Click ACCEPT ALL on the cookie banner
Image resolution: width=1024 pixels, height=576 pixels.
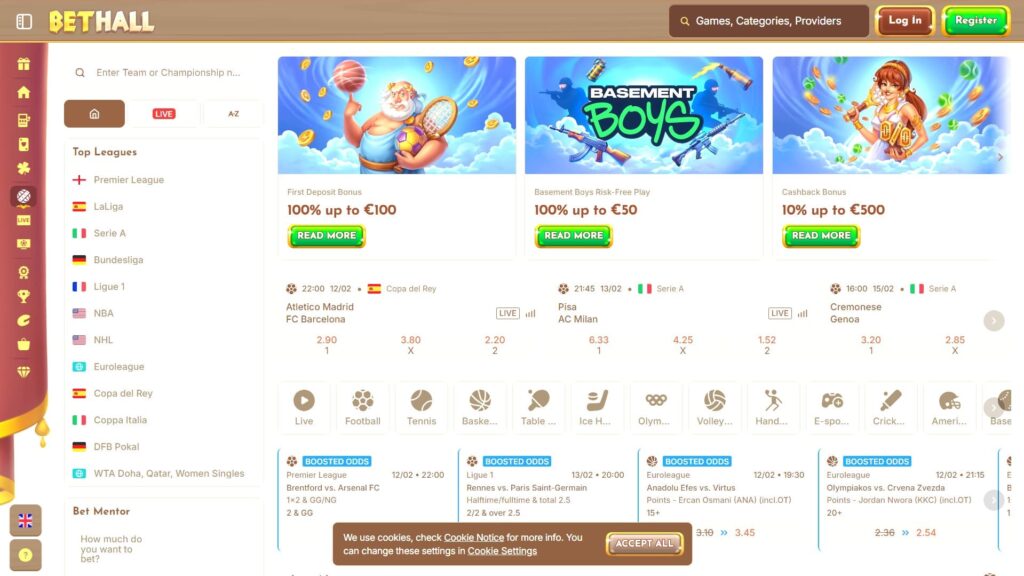644,543
